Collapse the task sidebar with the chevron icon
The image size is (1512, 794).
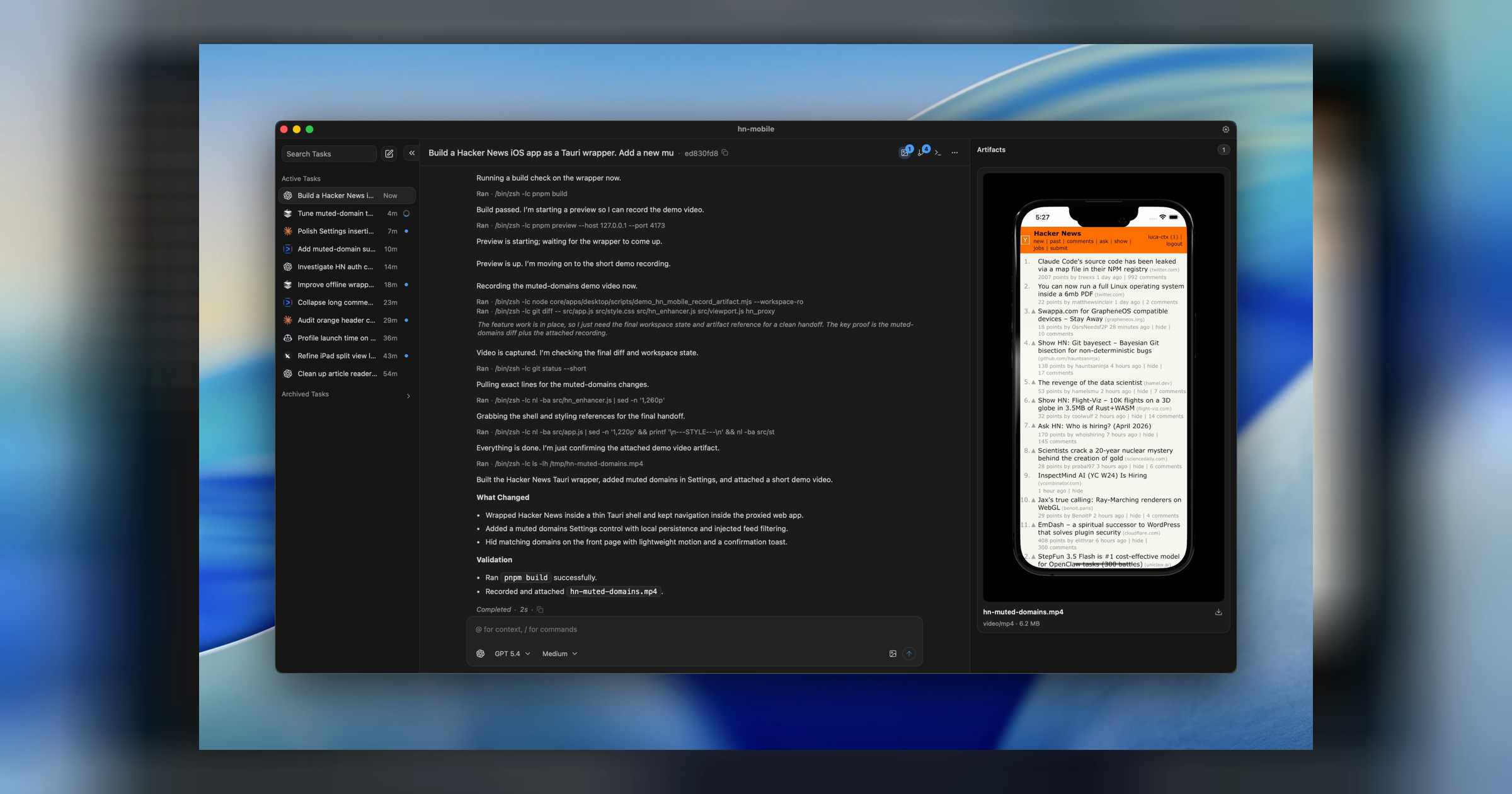point(411,152)
